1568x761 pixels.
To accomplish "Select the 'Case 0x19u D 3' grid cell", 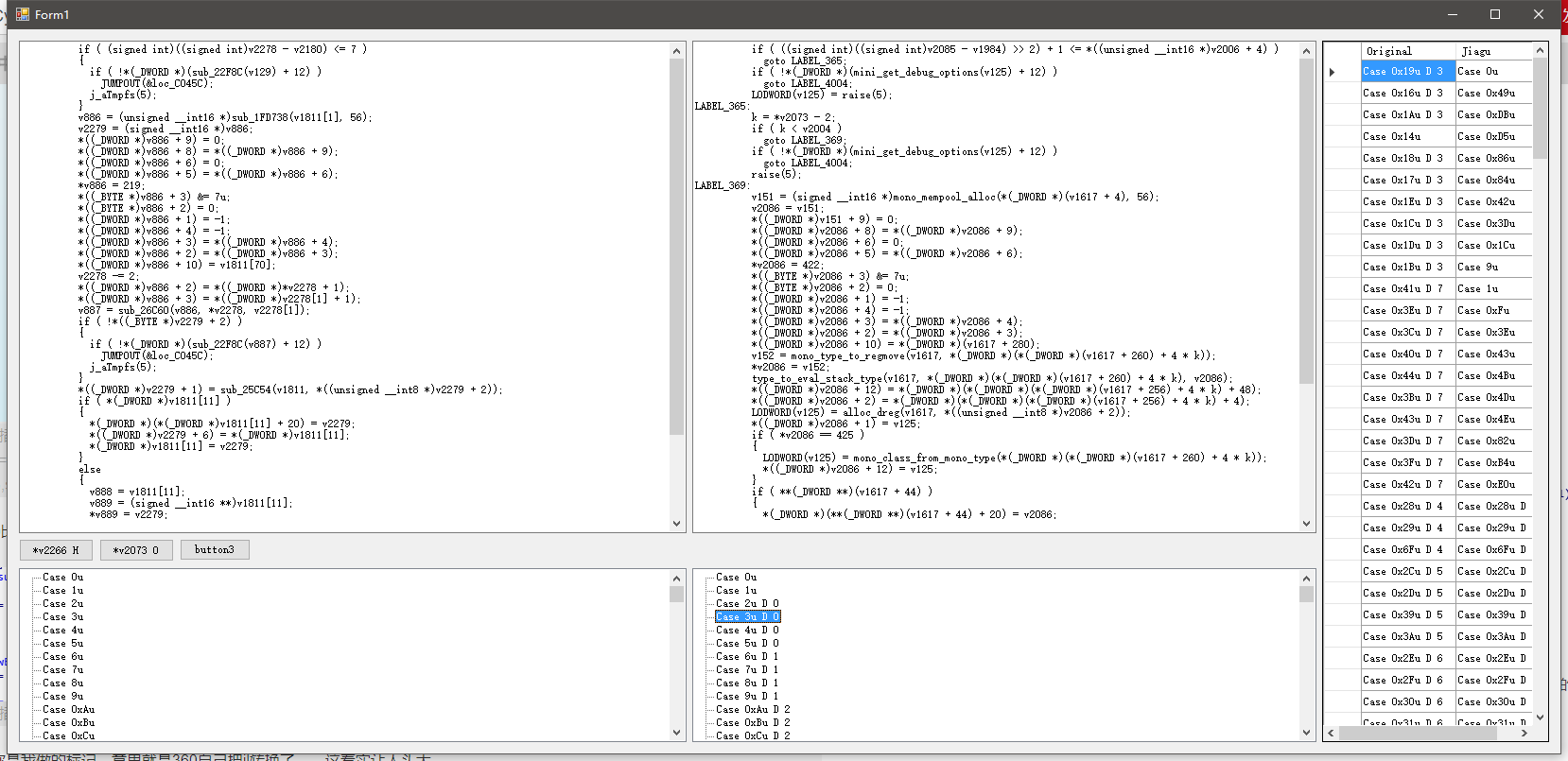I will [x=1407, y=72].
